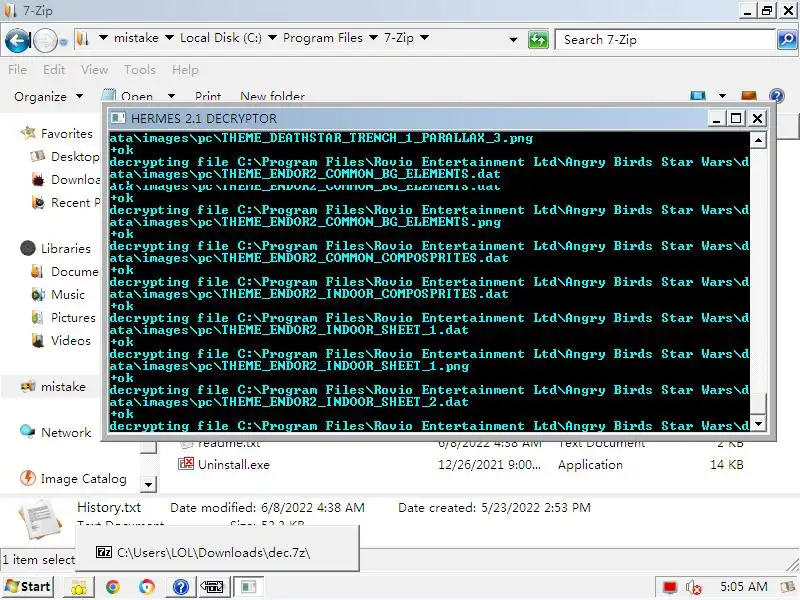Open Windows Explorer taskbar icon
The image size is (800, 600).
click(79, 587)
